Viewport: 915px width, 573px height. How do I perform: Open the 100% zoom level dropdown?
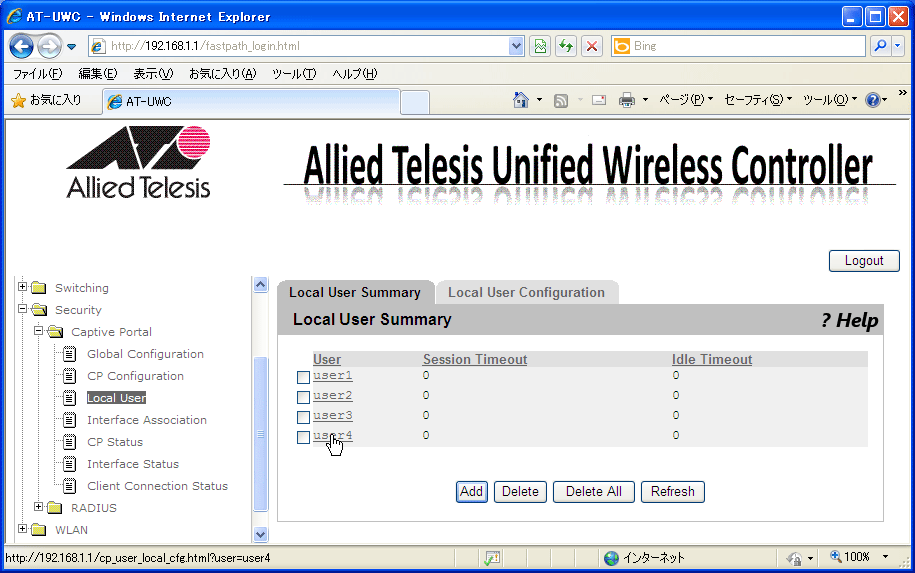coord(885,557)
